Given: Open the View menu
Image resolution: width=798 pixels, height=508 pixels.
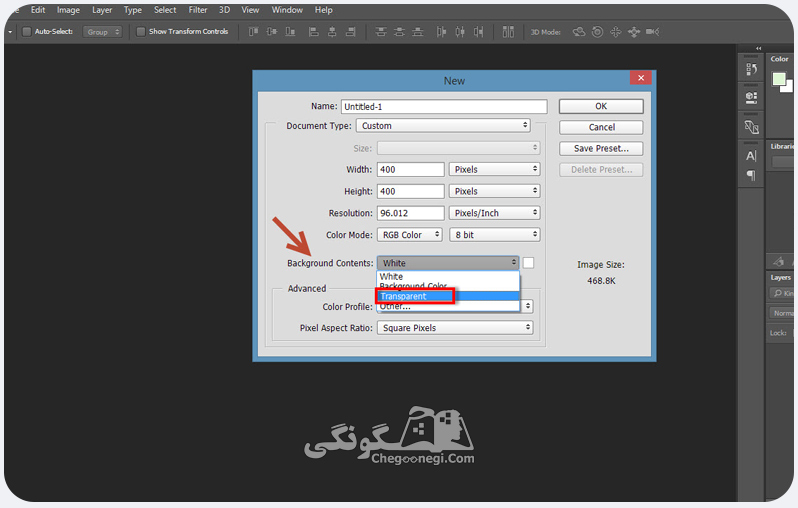Looking at the screenshot, I should pos(250,10).
